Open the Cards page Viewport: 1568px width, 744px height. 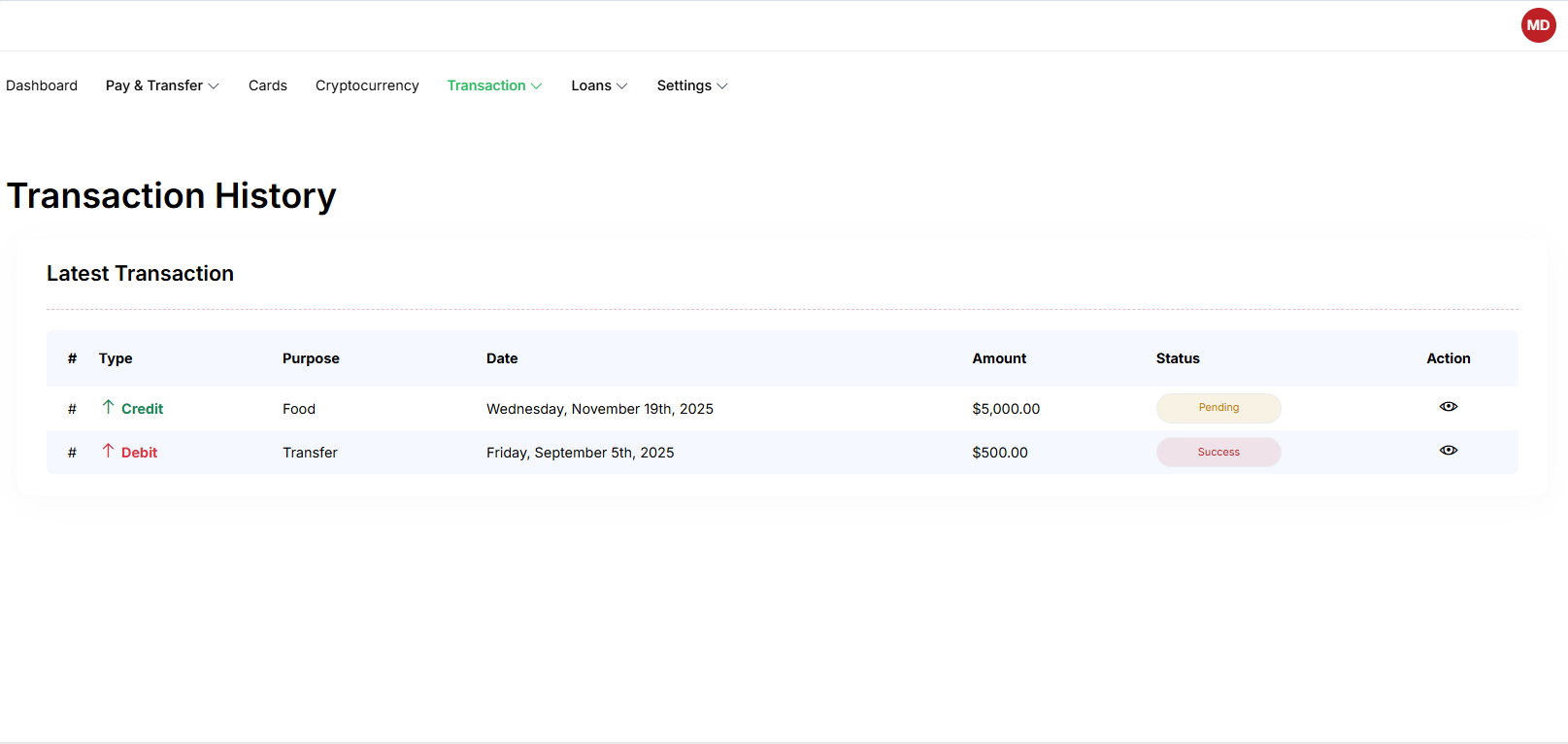point(268,85)
